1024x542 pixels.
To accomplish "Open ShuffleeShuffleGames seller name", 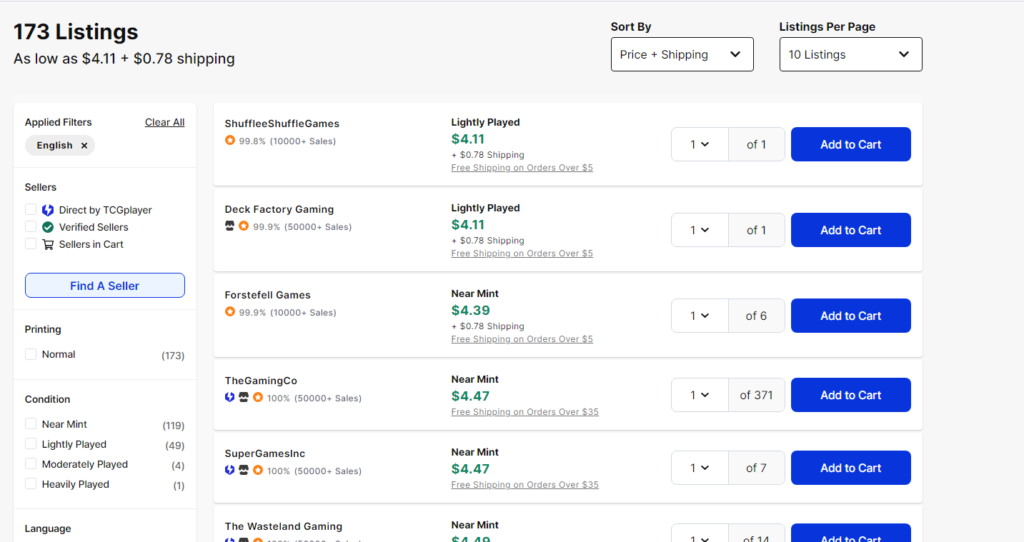I will [282, 123].
